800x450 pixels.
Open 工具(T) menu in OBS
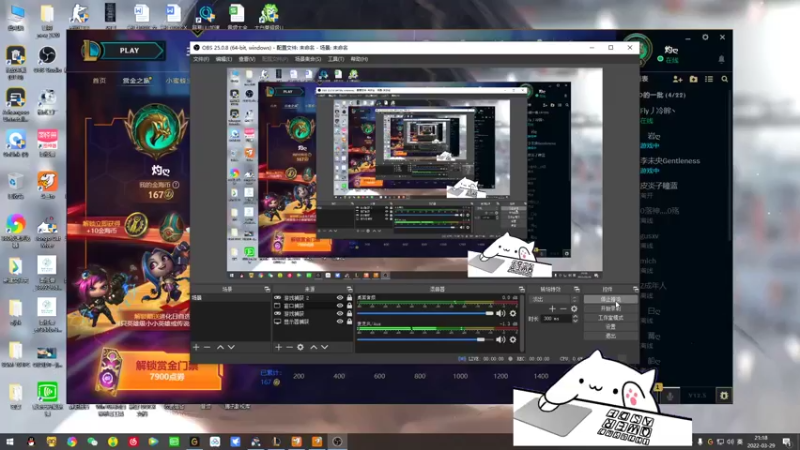click(336, 59)
